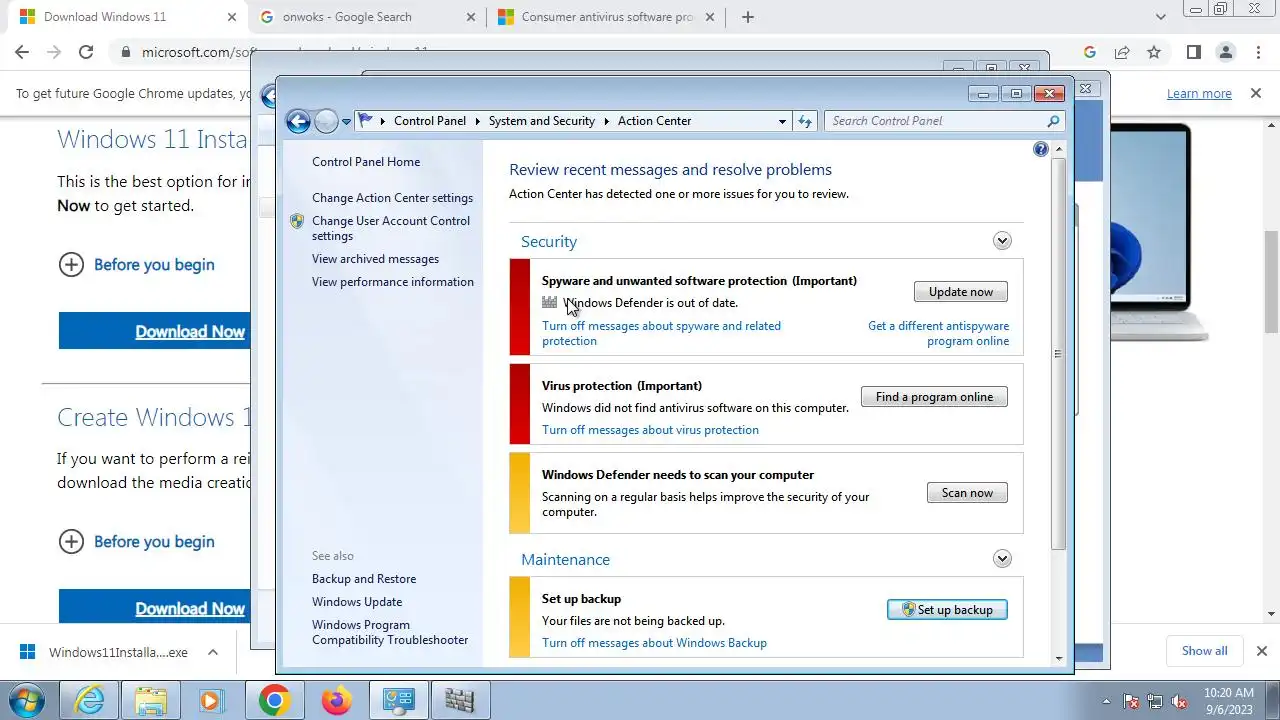Click Show all downloads button
1280x720 pixels.
1204,651
